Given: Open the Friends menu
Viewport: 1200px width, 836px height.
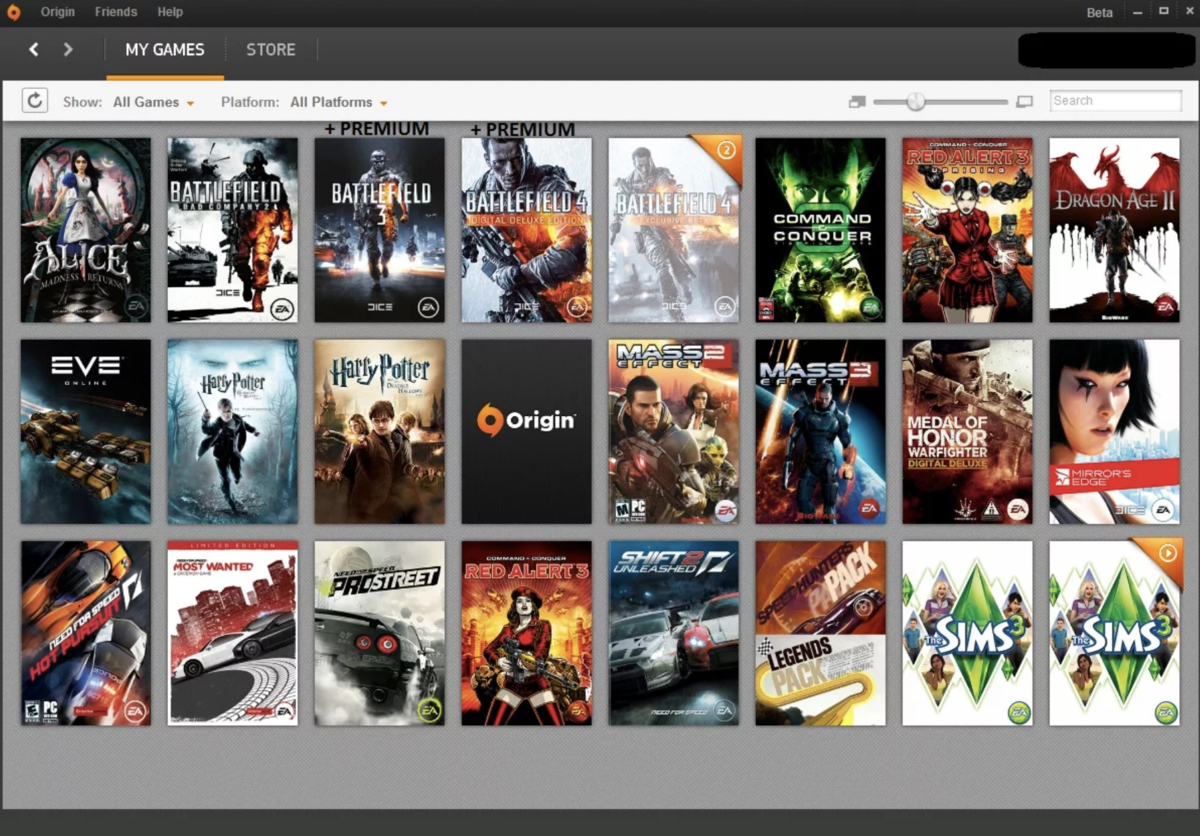Looking at the screenshot, I should pos(116,12).
